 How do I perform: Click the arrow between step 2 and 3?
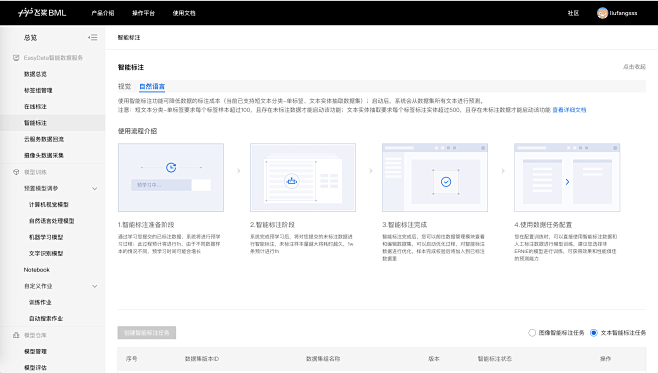point(371,171)
